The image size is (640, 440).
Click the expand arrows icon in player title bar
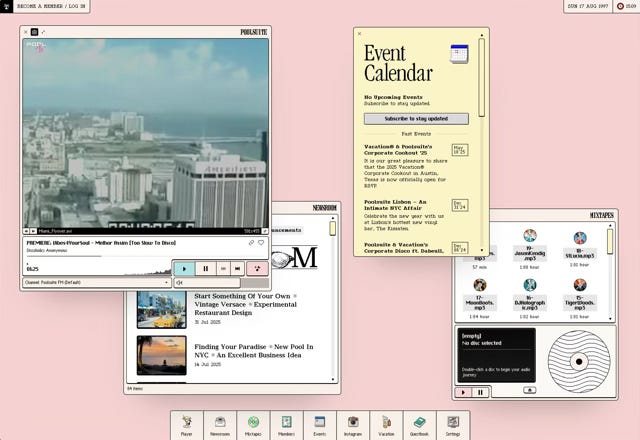click(x=43, y=32)
